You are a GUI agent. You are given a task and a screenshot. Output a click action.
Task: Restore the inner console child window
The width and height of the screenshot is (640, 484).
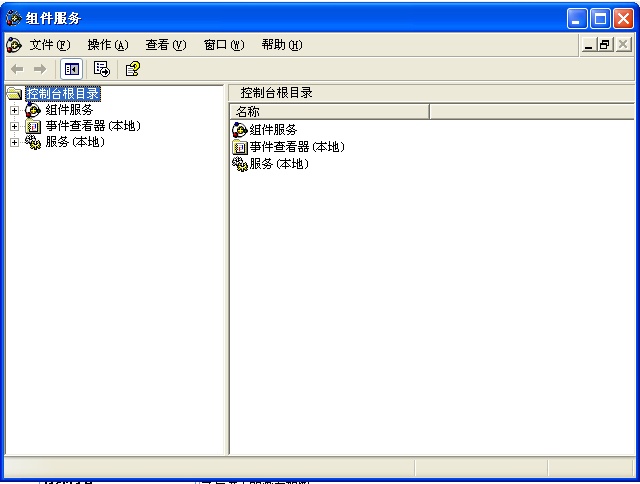(605, 44)
